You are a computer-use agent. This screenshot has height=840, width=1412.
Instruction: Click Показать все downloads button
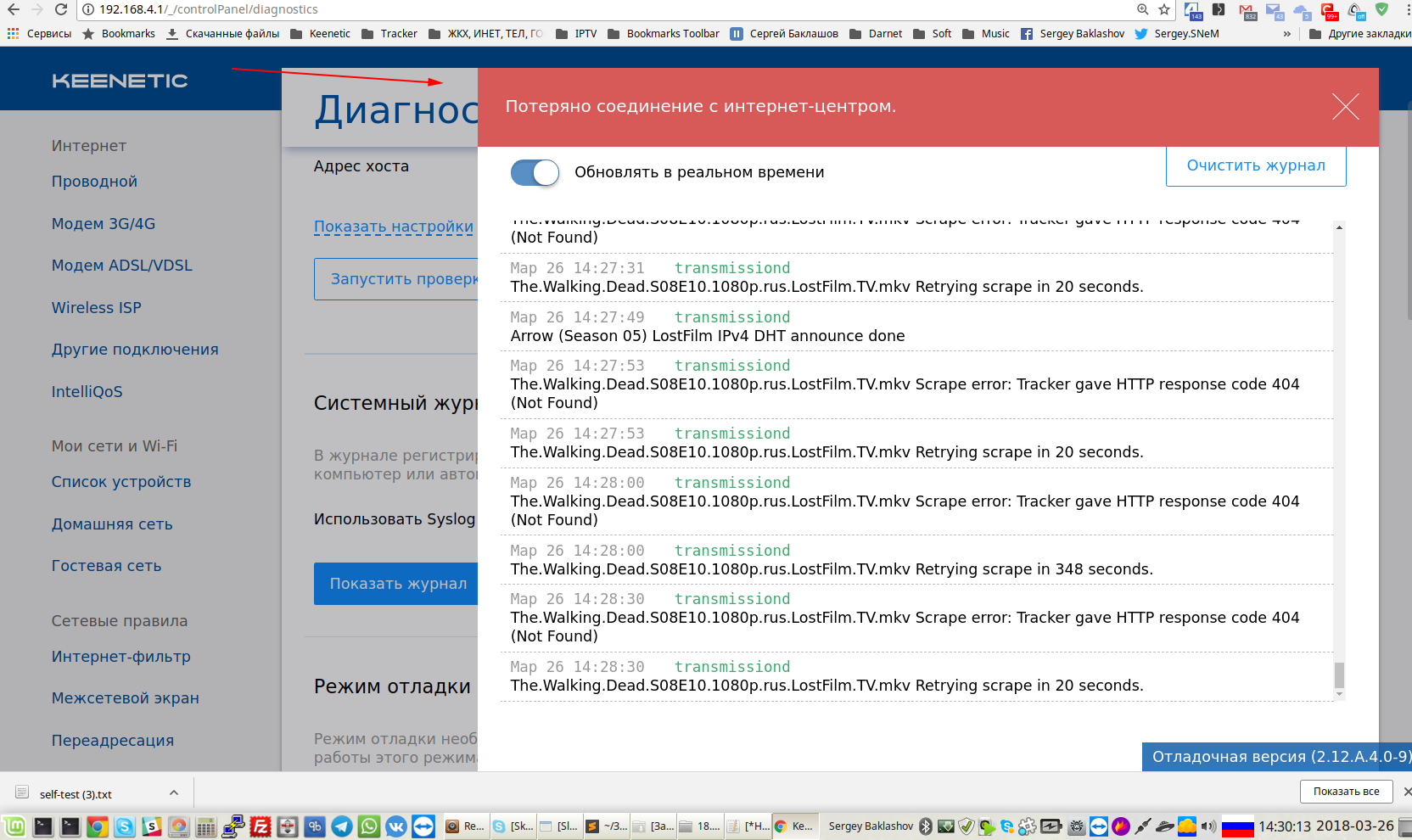click(x=1346, y=792)
